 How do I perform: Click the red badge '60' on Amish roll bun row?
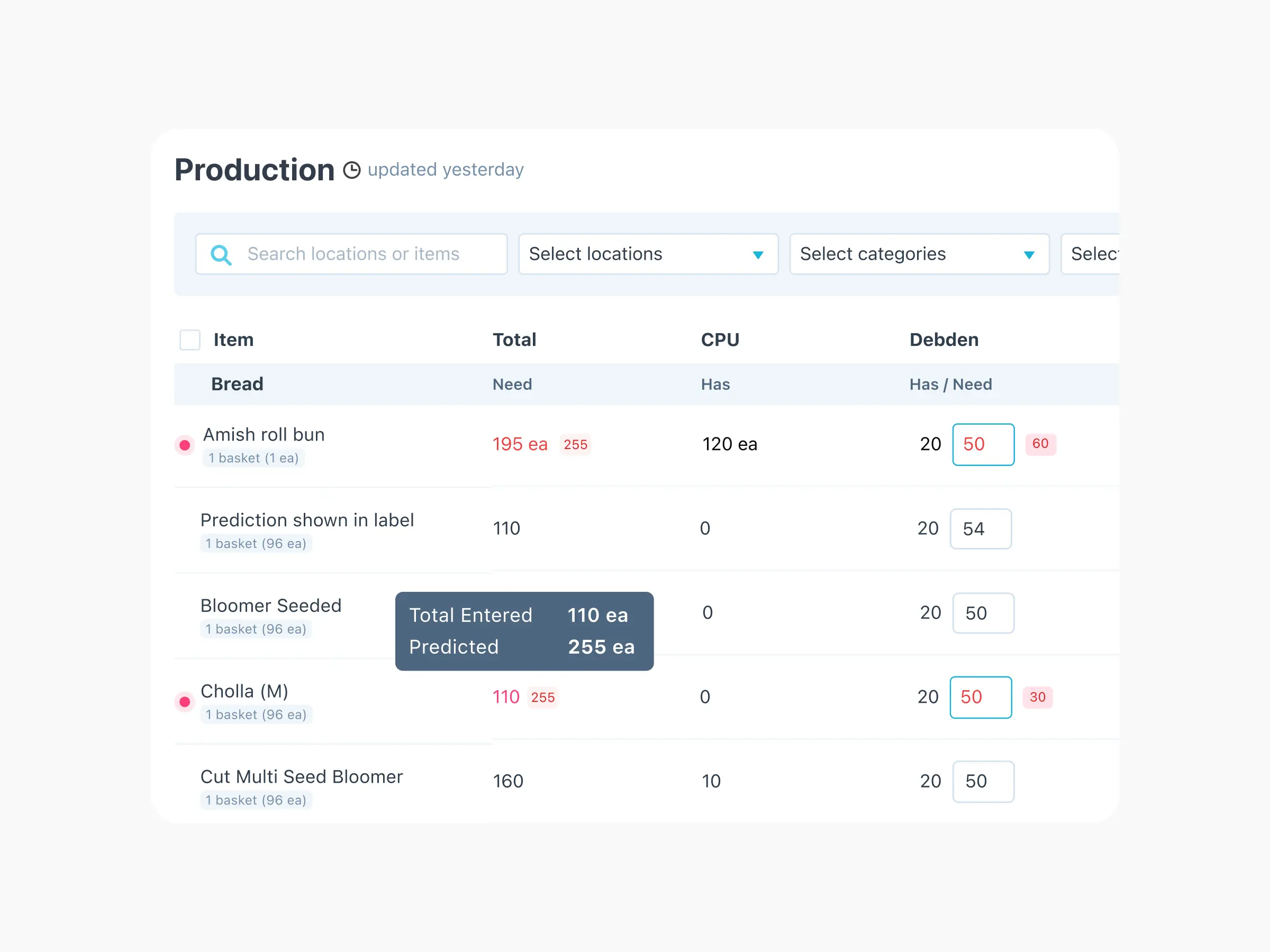pos(1040,443)
